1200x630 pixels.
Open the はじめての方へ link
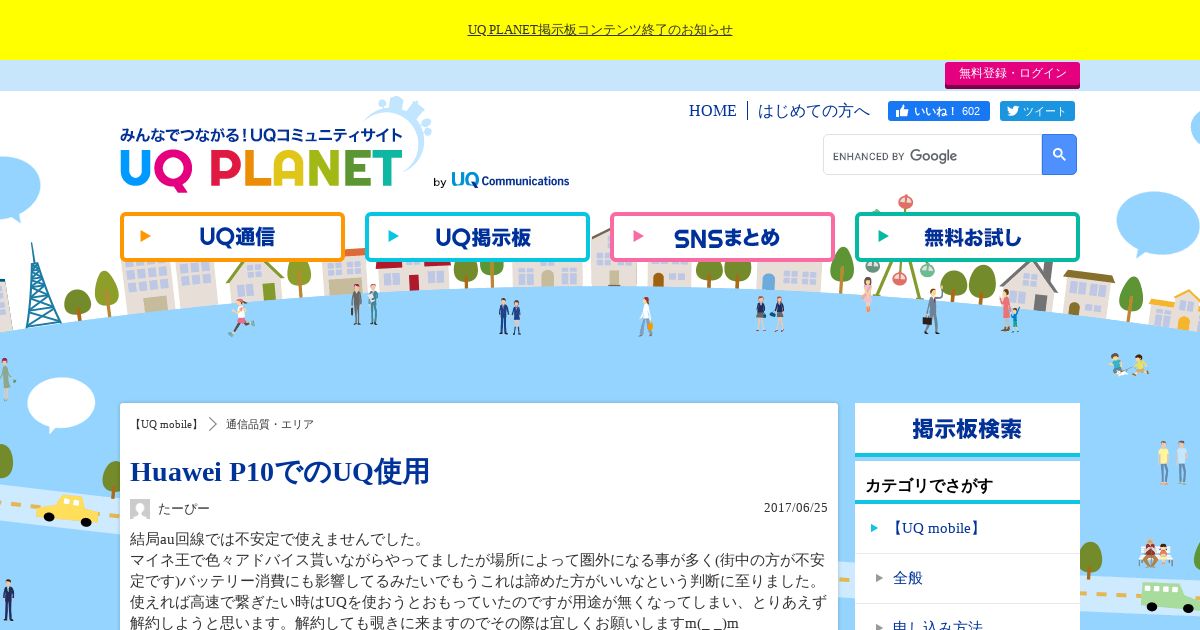tap(814, 111)
